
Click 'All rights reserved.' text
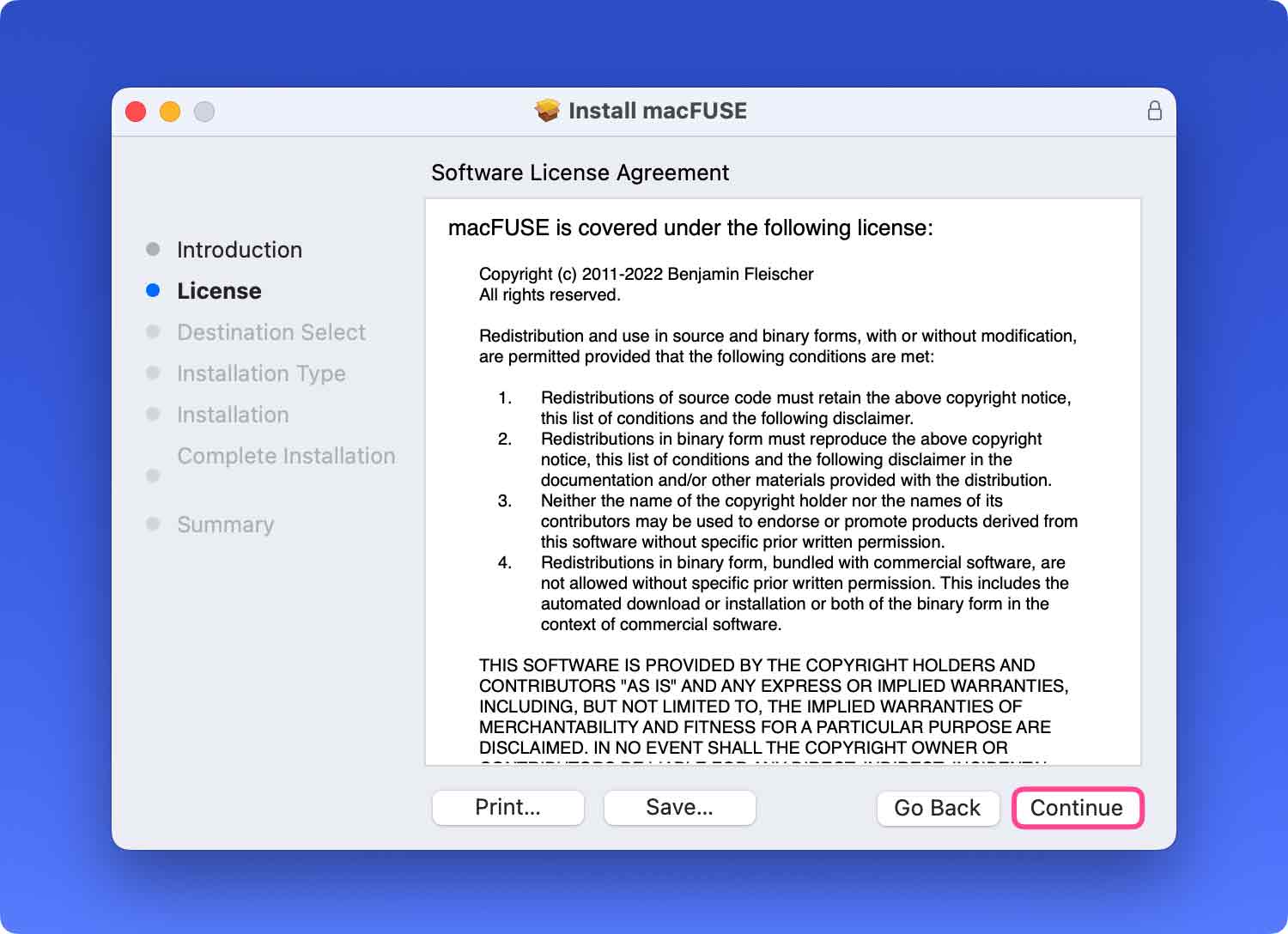(550, 294)
